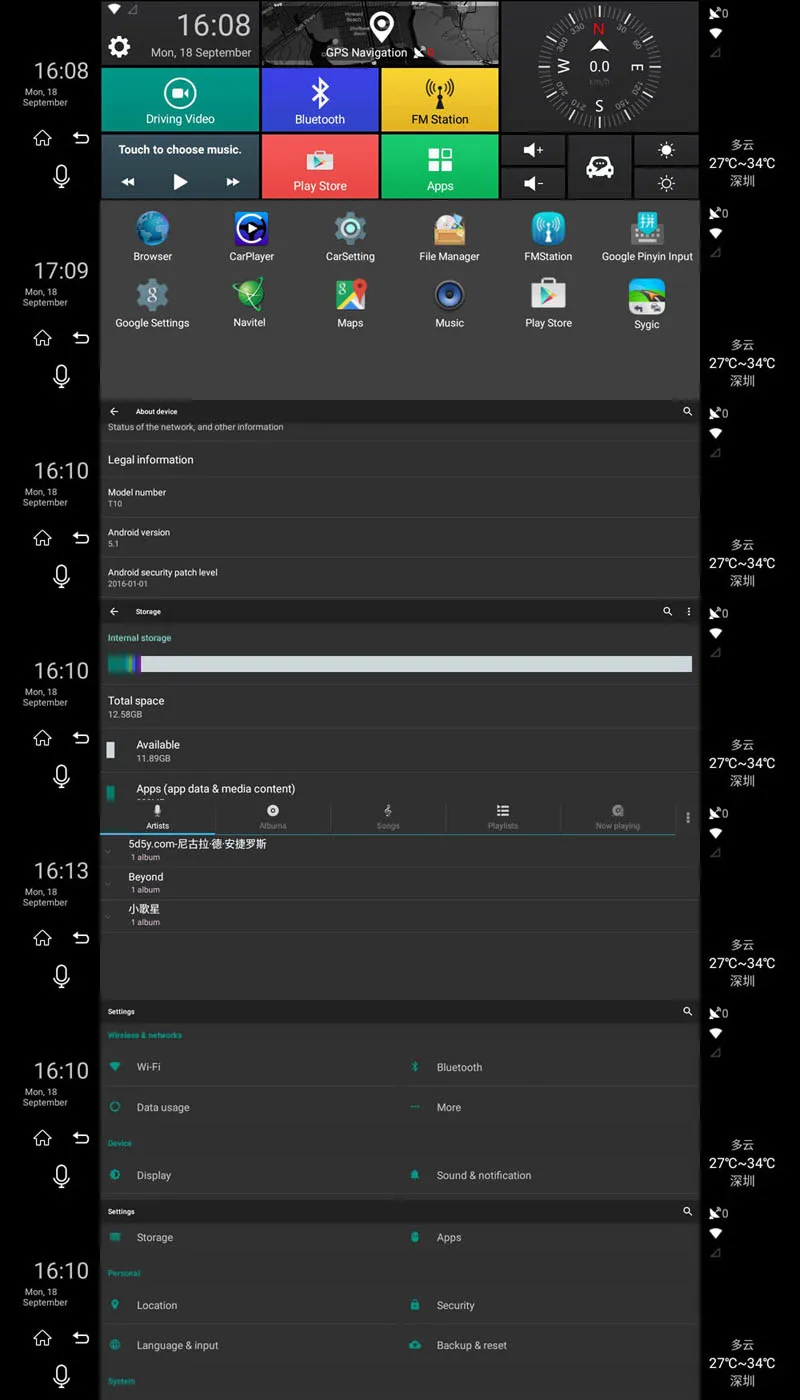Open Apps (app data & media content)
Image resolution: width=800 pixels, height=1400 pixels.
(399, 787)
